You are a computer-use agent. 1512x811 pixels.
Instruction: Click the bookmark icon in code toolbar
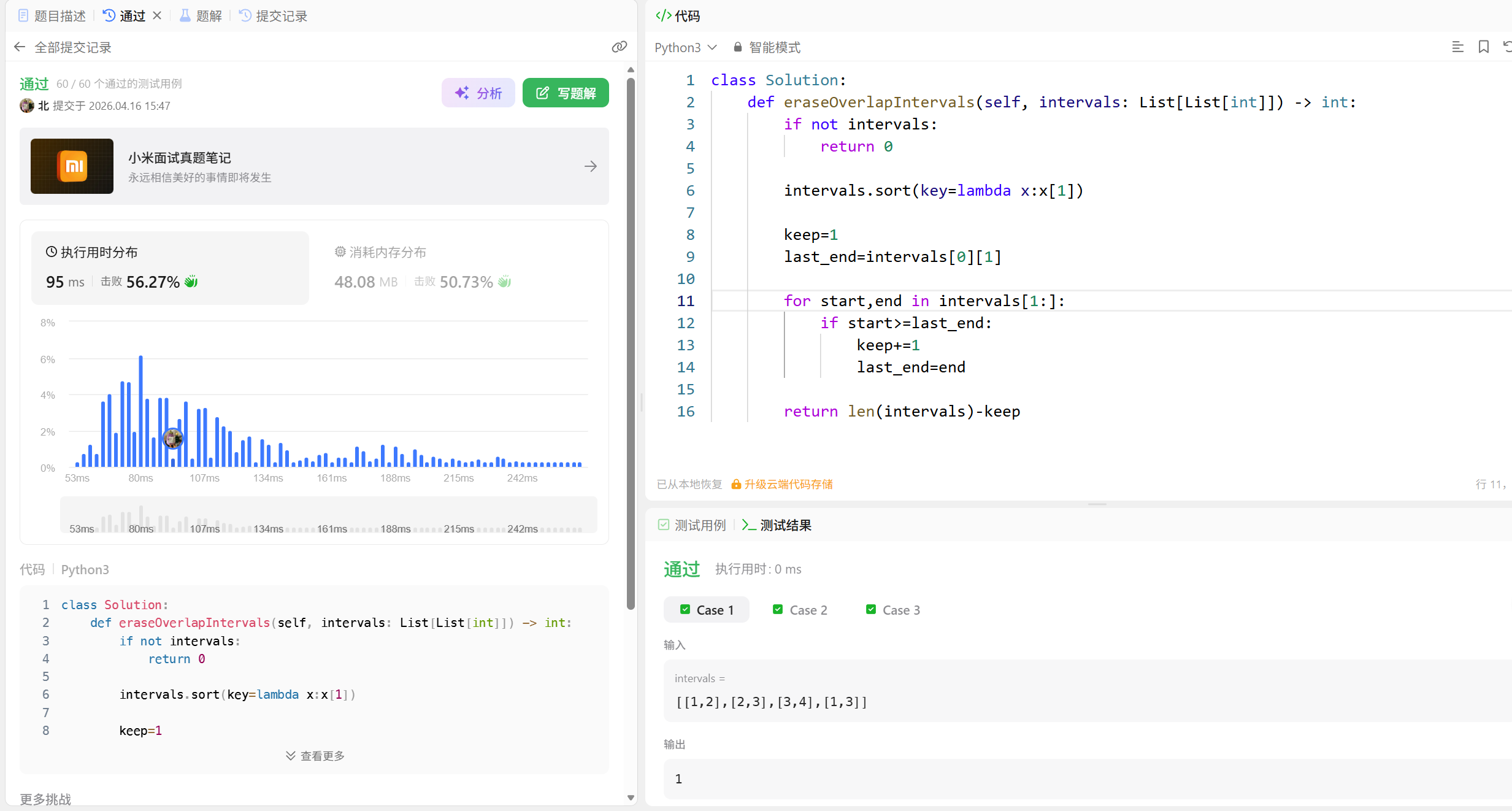point(1483,47)
